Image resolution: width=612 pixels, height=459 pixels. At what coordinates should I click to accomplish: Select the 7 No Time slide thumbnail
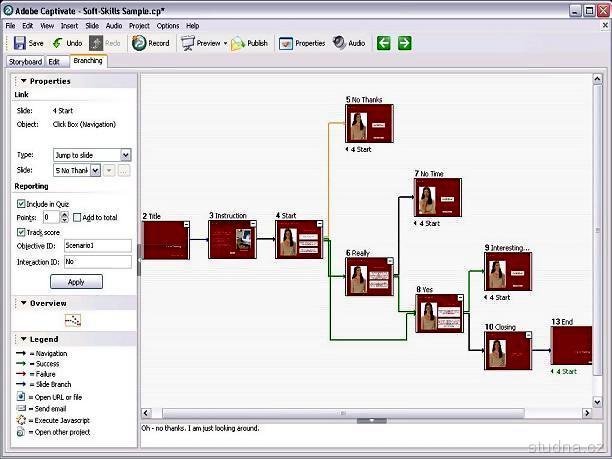(x=437, y=197)
